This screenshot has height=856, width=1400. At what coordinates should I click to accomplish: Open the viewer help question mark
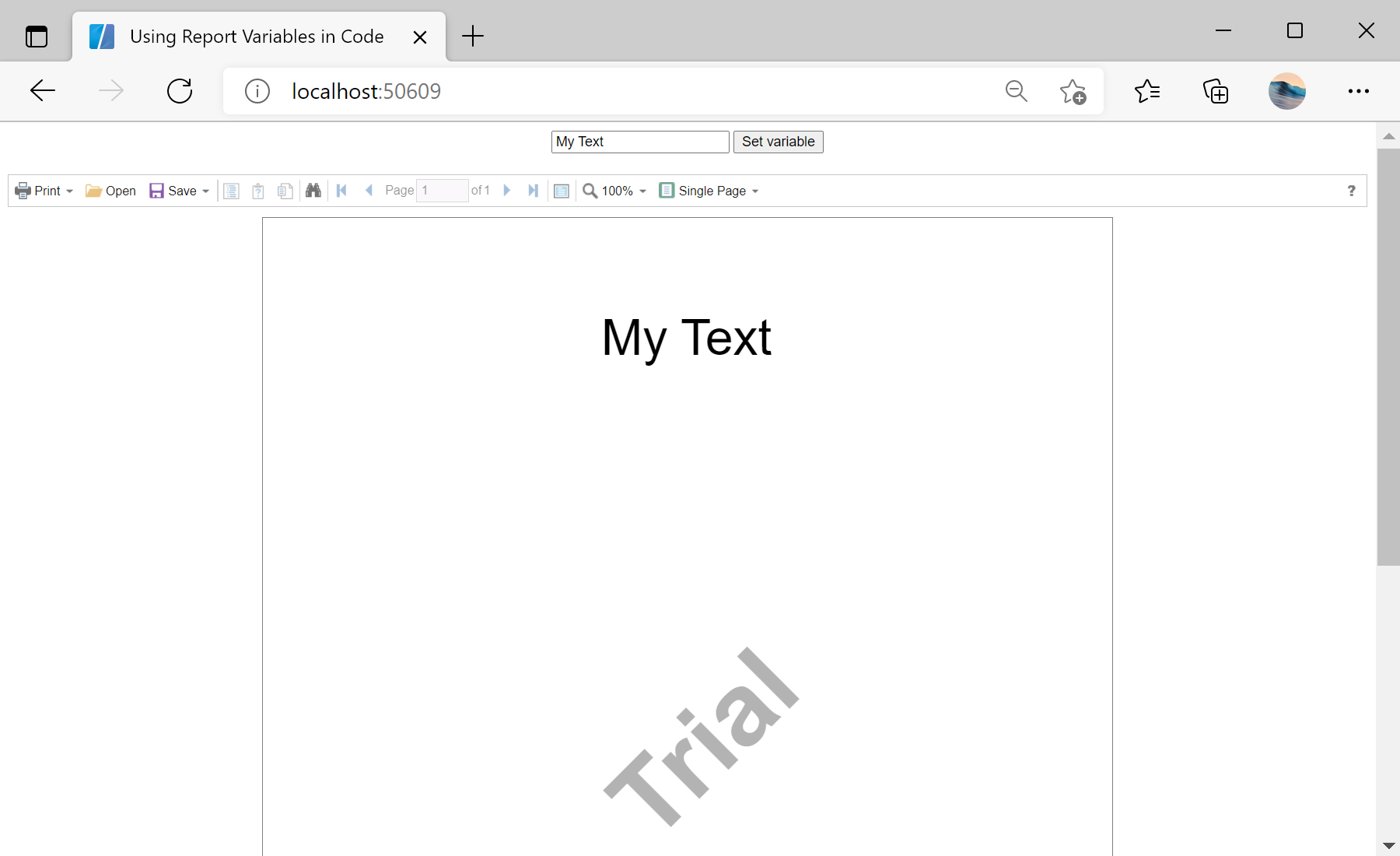(1351, 191)
